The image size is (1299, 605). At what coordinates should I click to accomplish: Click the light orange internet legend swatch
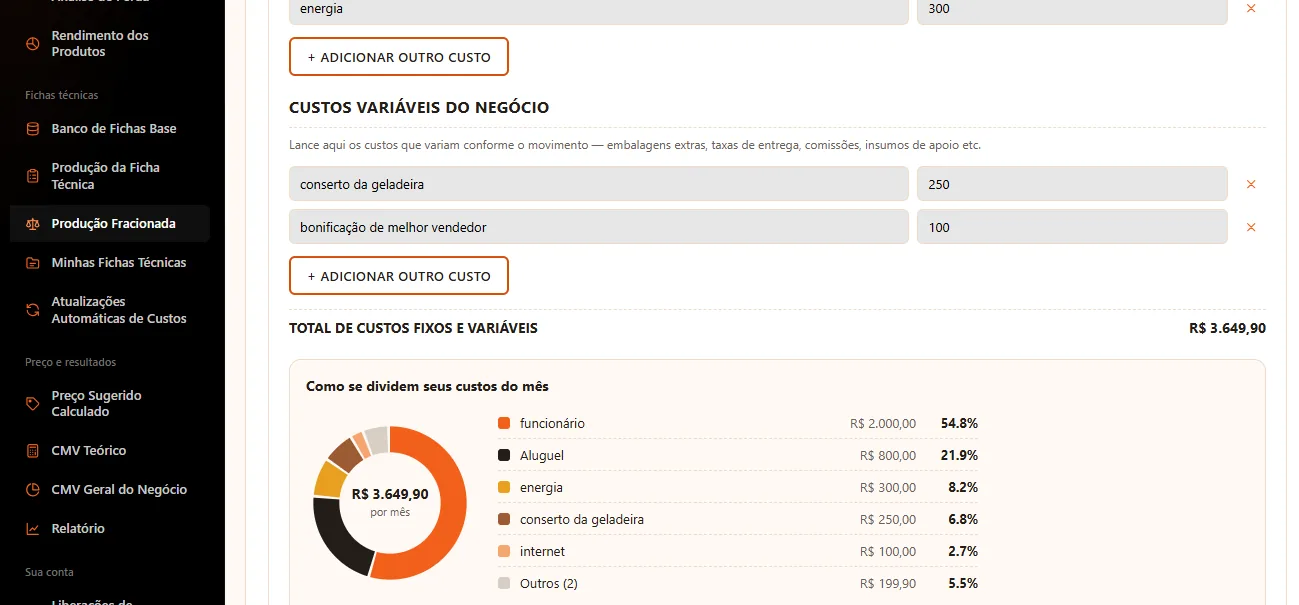click(504, 552)
